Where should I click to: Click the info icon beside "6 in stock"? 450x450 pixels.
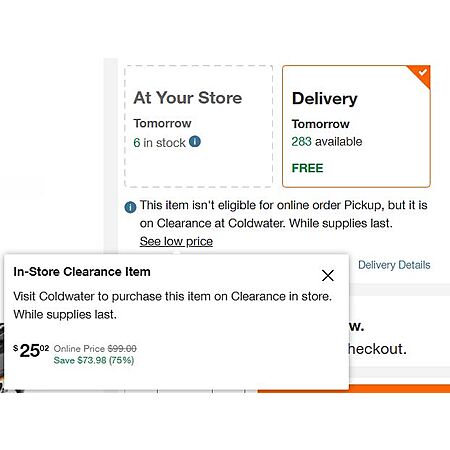[195, 142]
